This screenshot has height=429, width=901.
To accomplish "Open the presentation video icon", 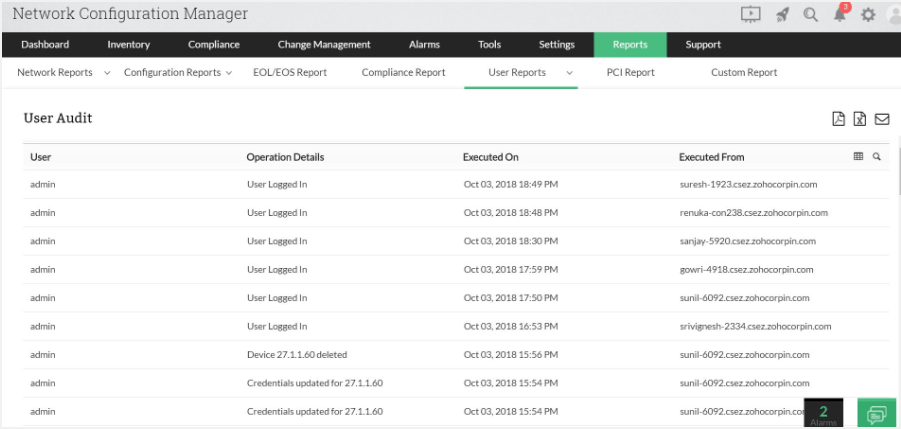I will coord(751,14).
